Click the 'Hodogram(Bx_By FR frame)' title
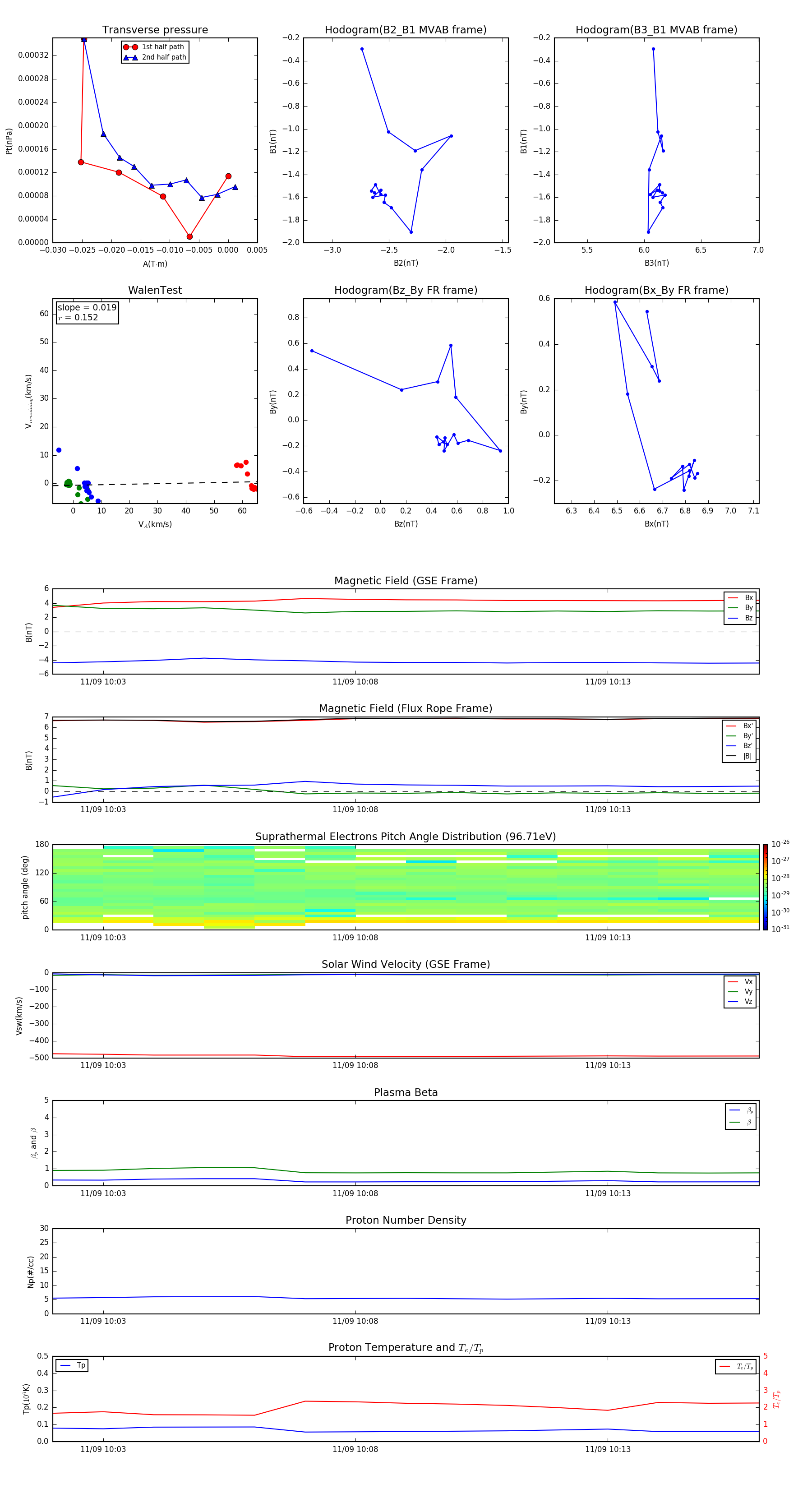Screen dimensions: 812x1489 [x=656, y=290]
